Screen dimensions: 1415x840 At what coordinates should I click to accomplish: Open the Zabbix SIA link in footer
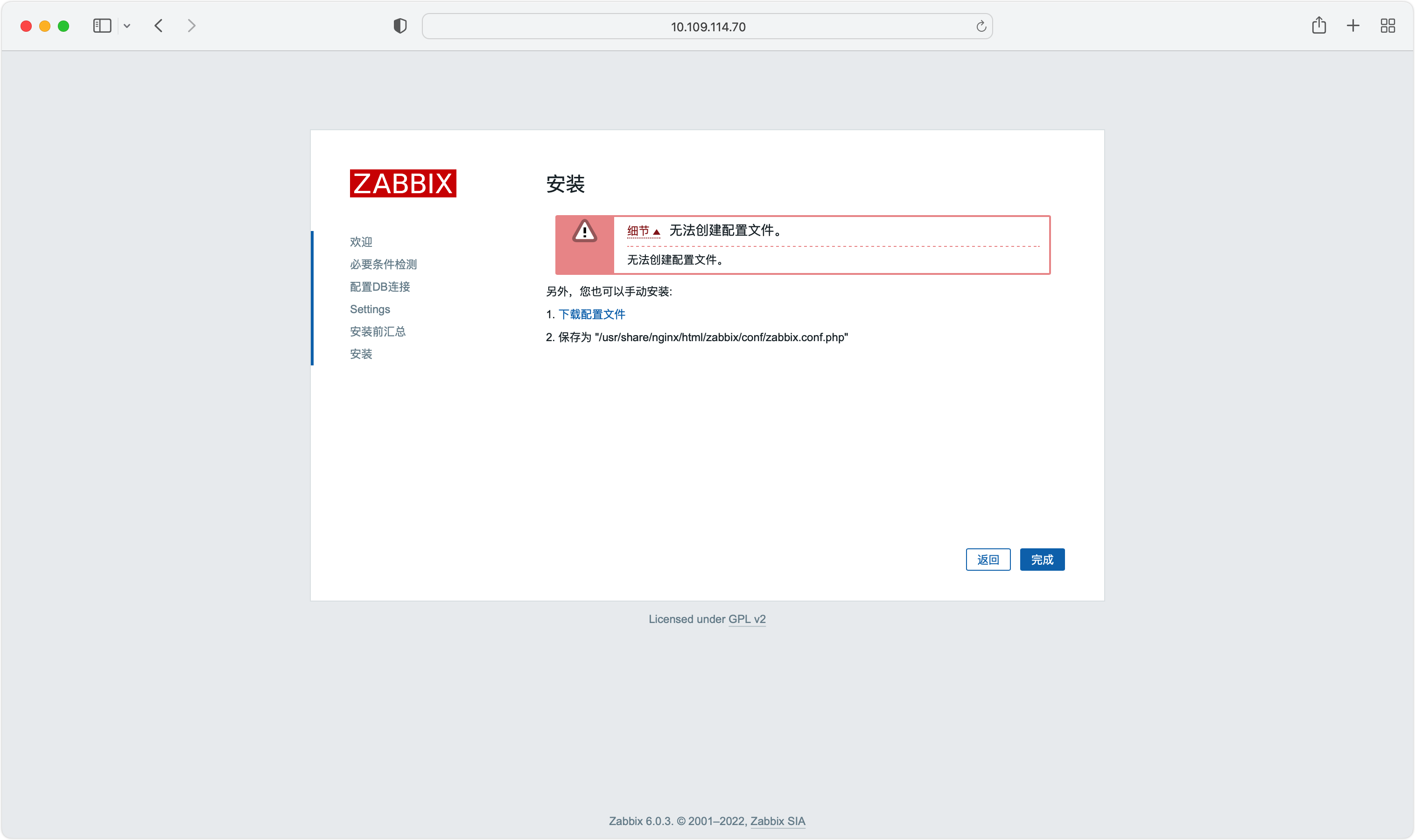(x=778, y=821)
